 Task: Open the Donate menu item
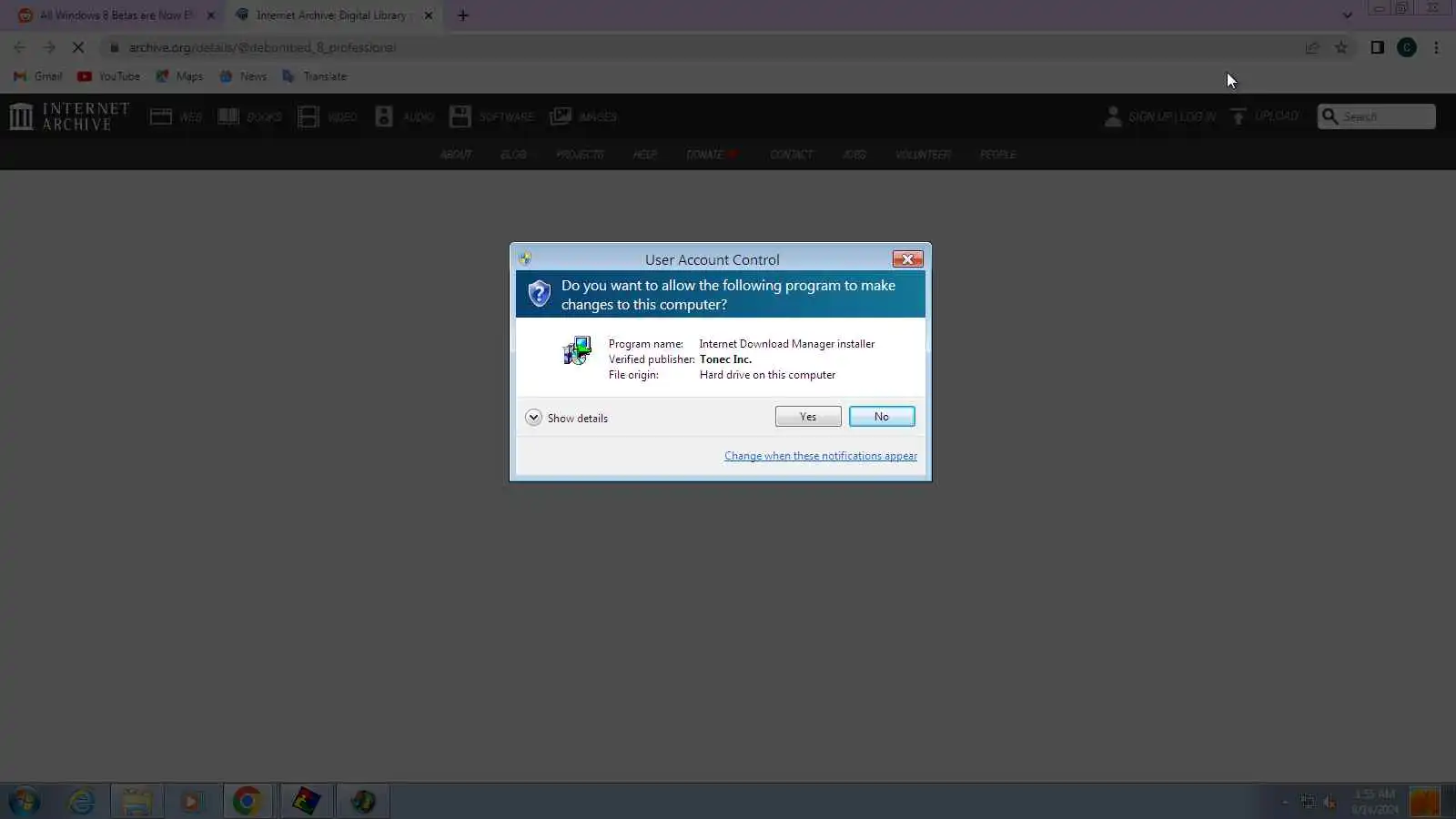click(711, 155)
